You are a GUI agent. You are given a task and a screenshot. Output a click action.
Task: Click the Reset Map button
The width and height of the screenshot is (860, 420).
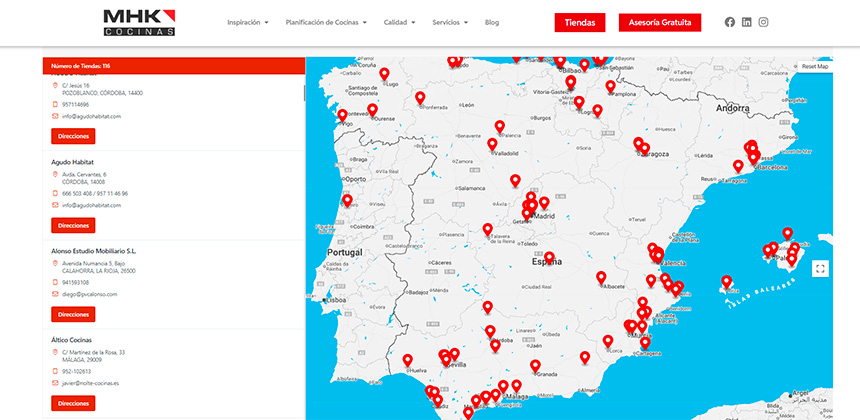pos(814,66)
